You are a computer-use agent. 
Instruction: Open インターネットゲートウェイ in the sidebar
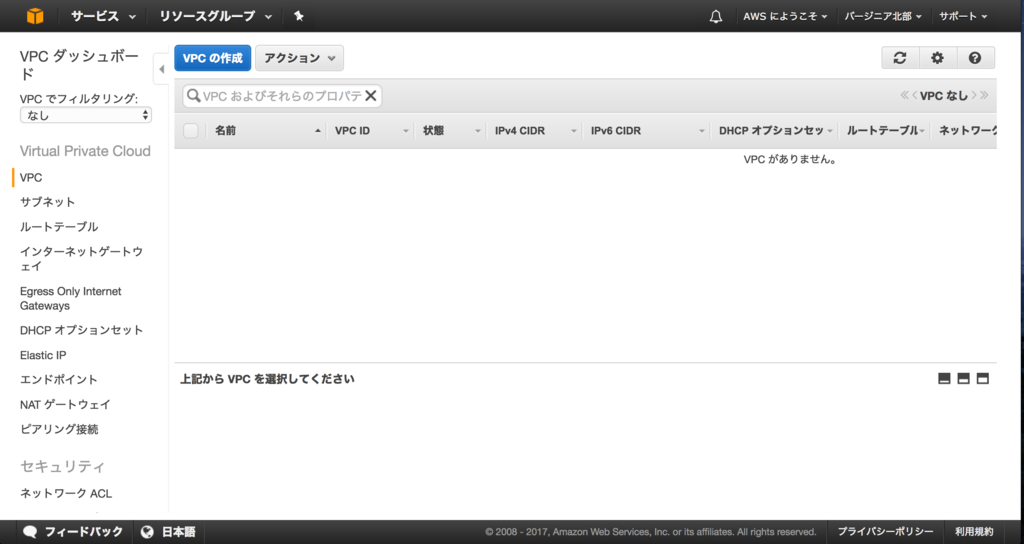point(81,259)
